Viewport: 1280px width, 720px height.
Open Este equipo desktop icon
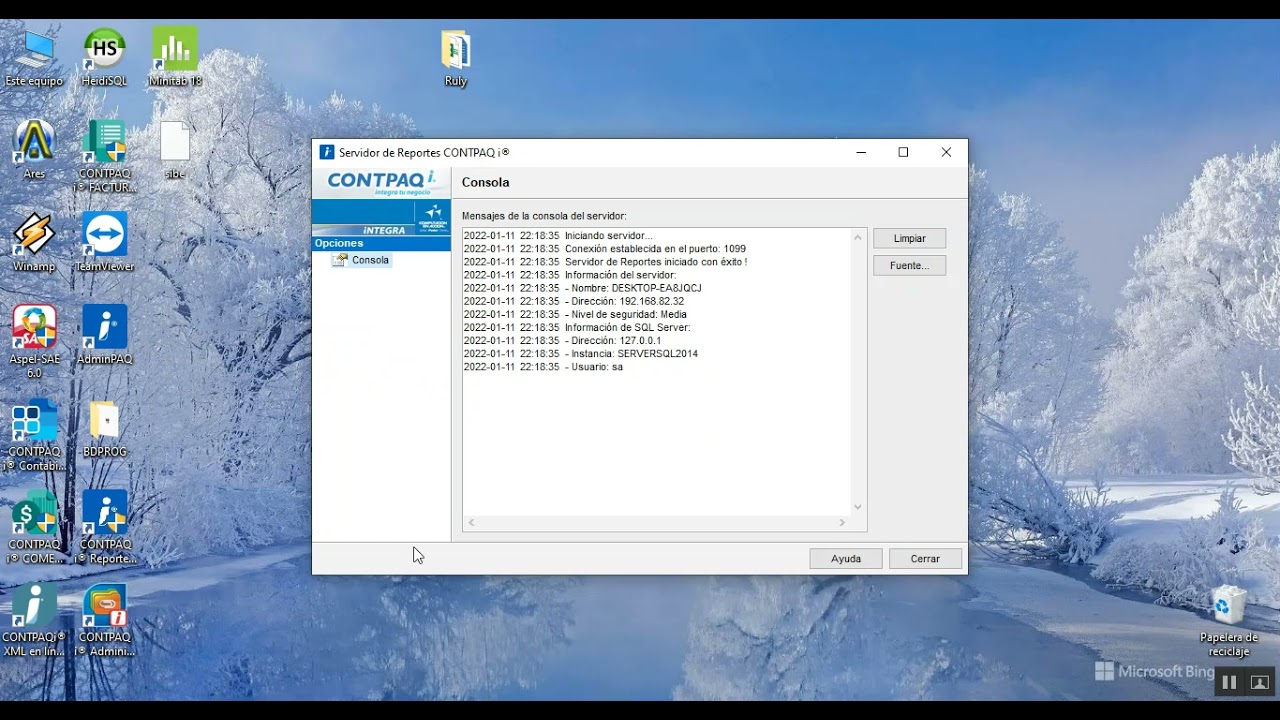click(x=34, y=58)
